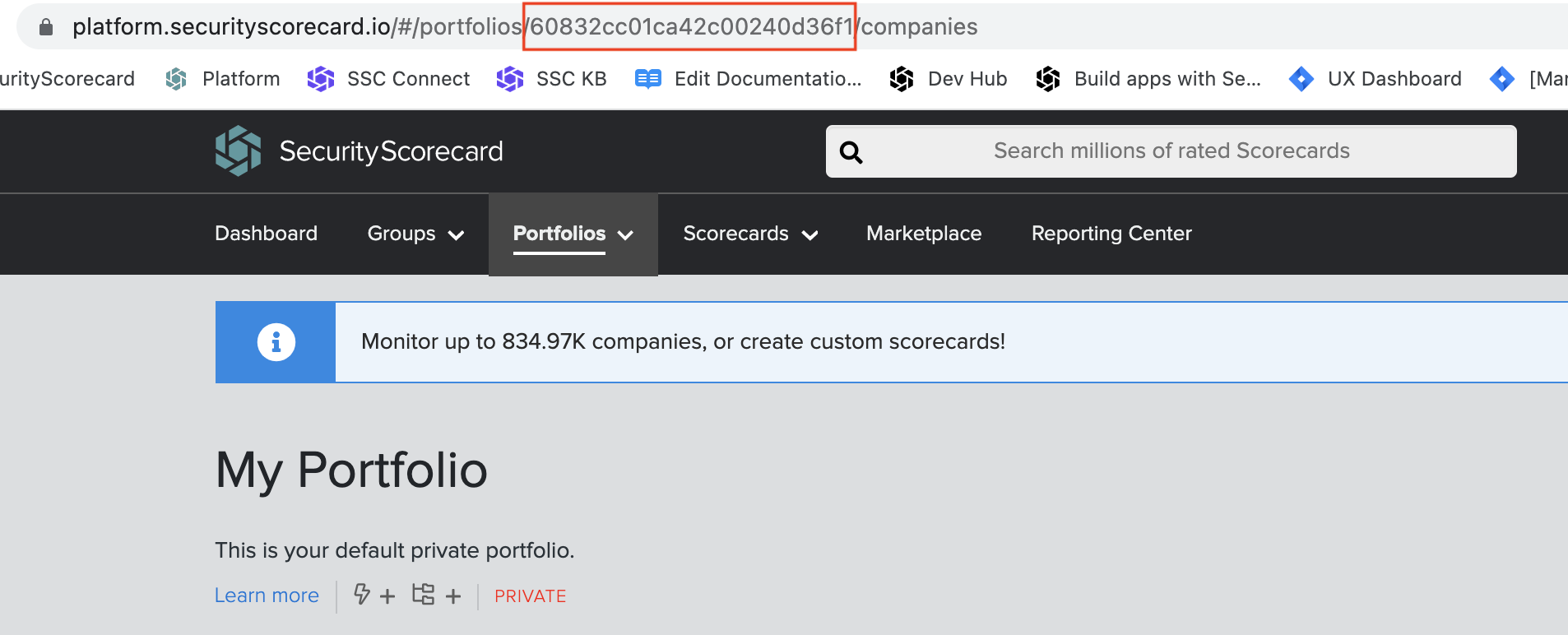Open the UX Dashboard bookmark
Viewport: 1568px width, 635px height.
pos(1375,79)
